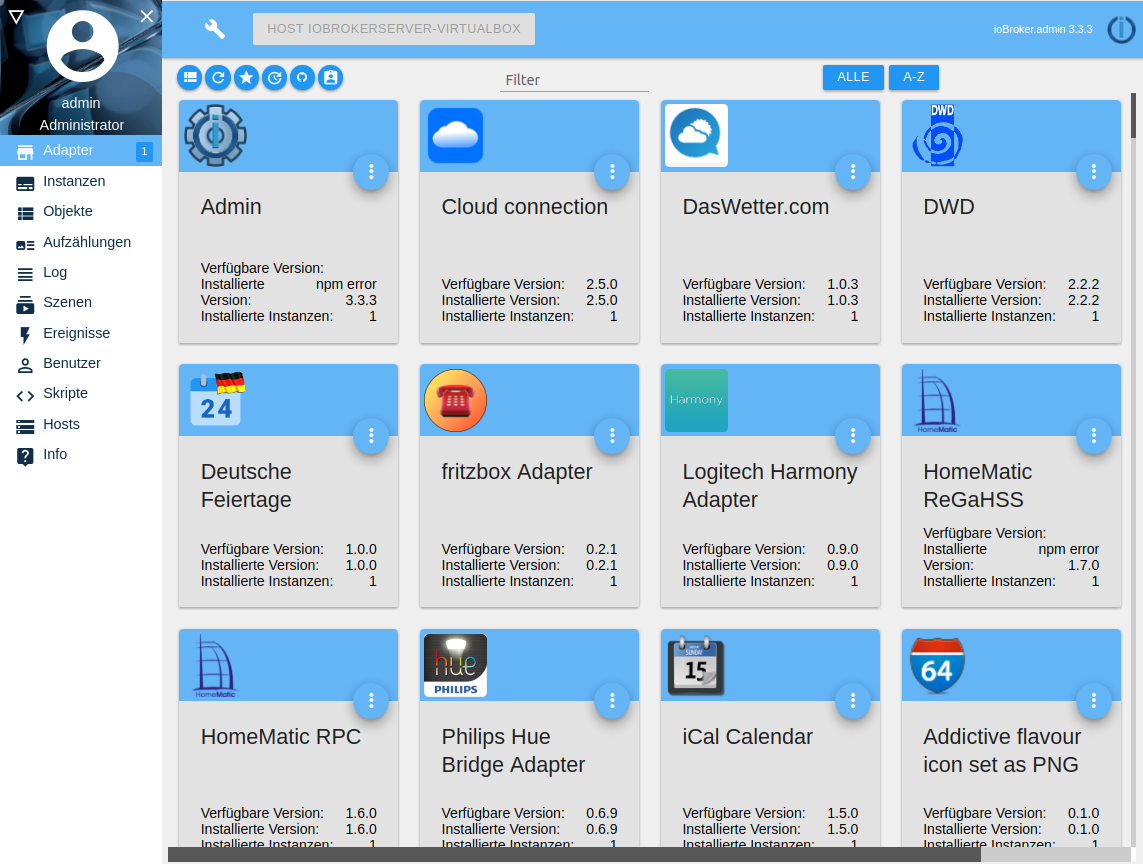Click the 'Cloud connection' card title
Image resolution: width=1143 pixels, height=864 pixels.
(x=525, y=207)
